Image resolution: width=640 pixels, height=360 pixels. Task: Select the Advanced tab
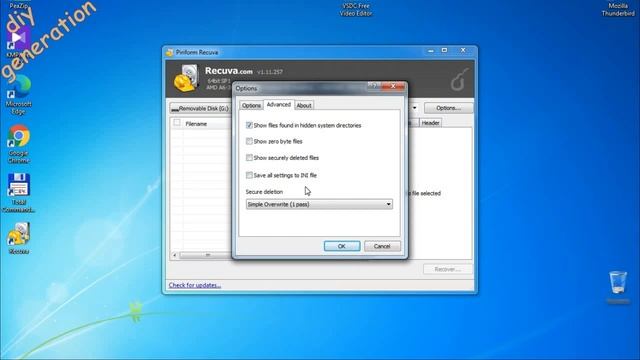point(278,104)
